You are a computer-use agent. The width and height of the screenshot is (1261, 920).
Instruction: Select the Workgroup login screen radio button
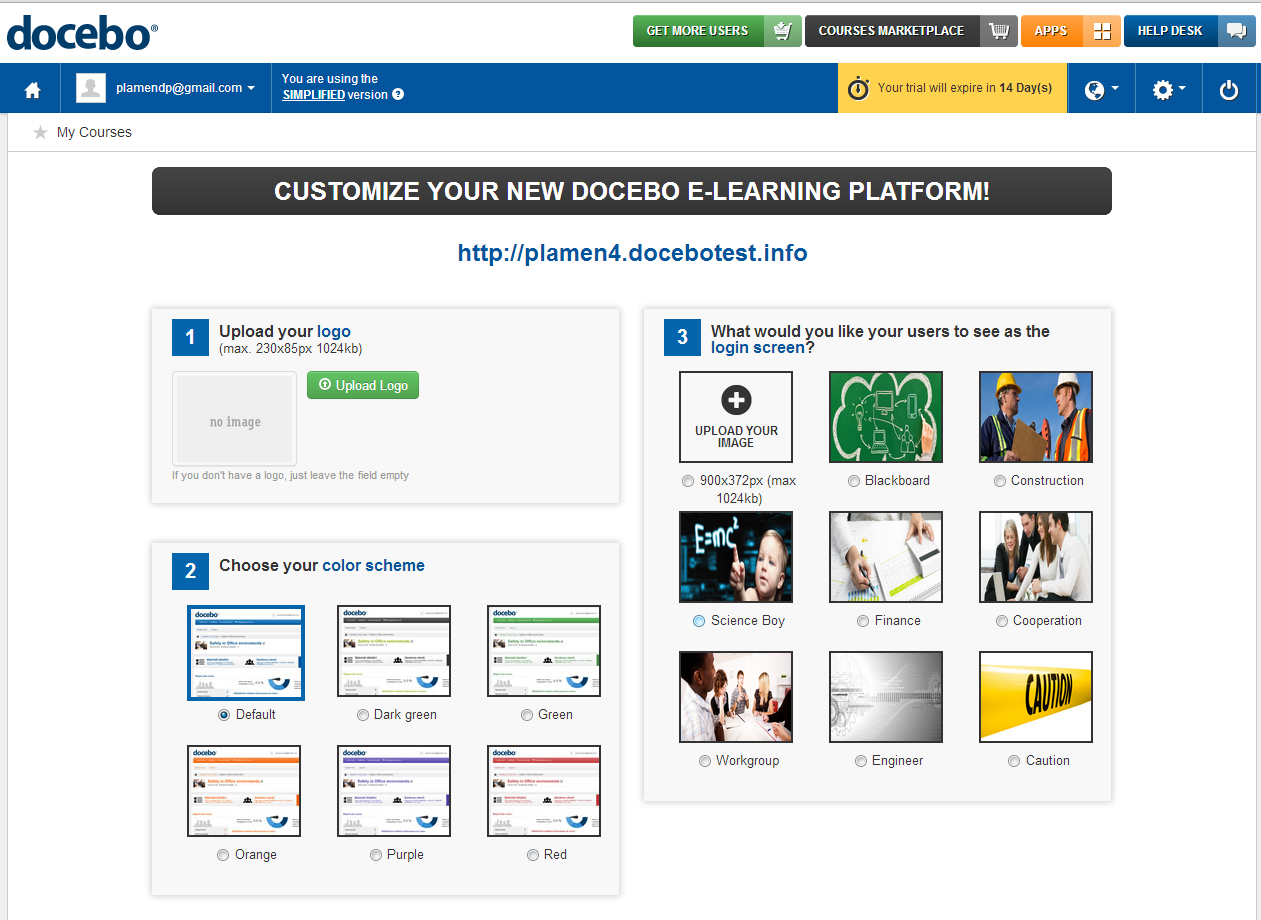pos(705,761)
